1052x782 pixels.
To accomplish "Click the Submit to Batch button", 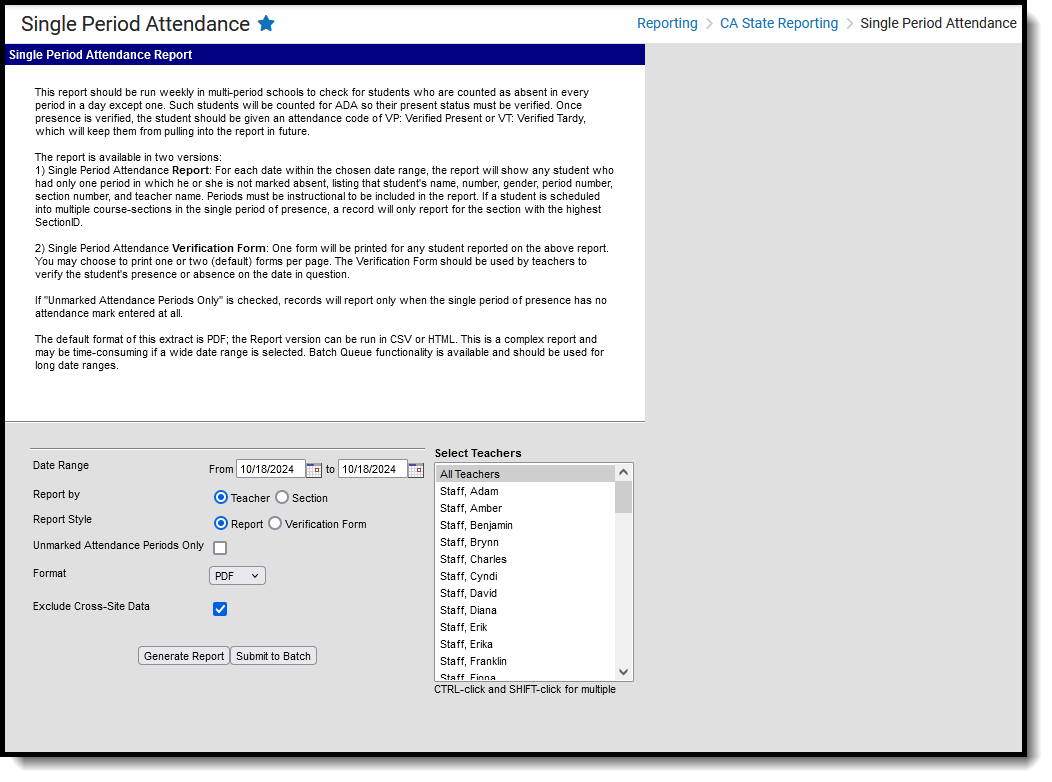I will click(273, 656).
